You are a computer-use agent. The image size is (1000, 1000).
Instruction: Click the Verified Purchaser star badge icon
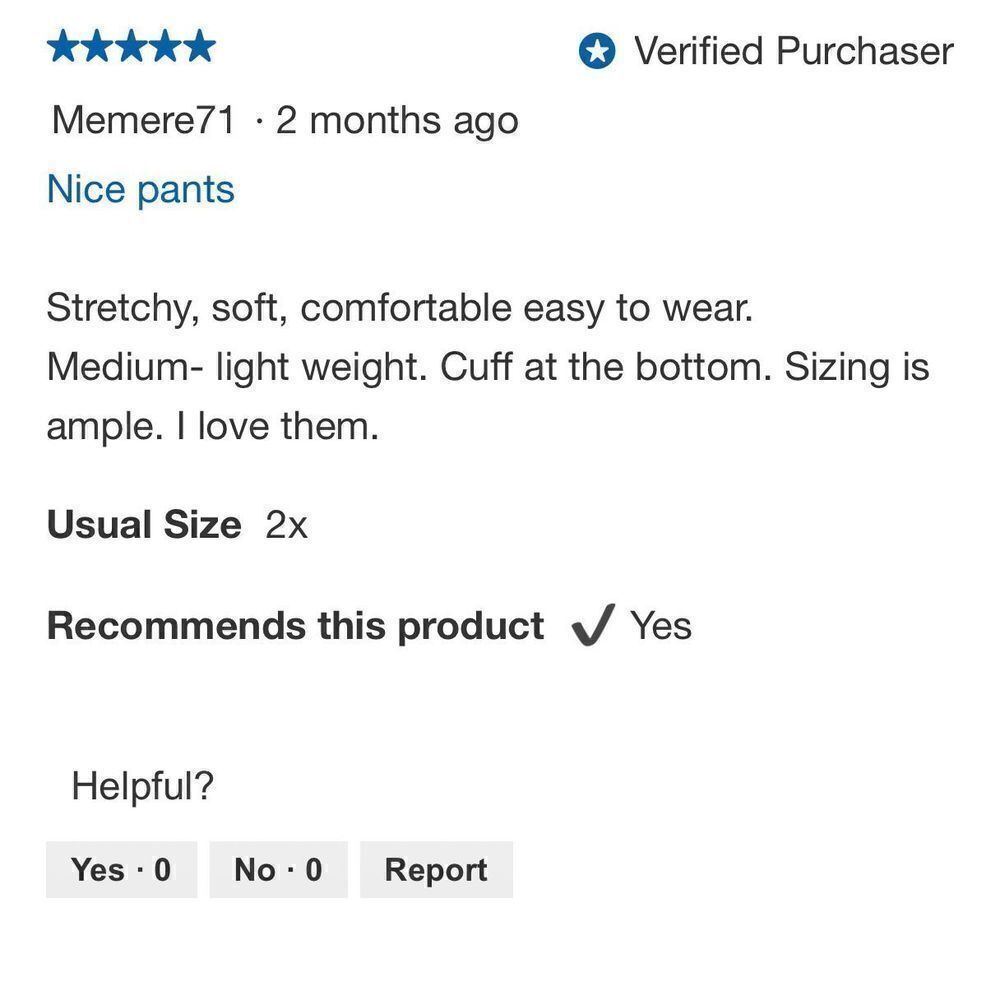(x=597, y=52)
